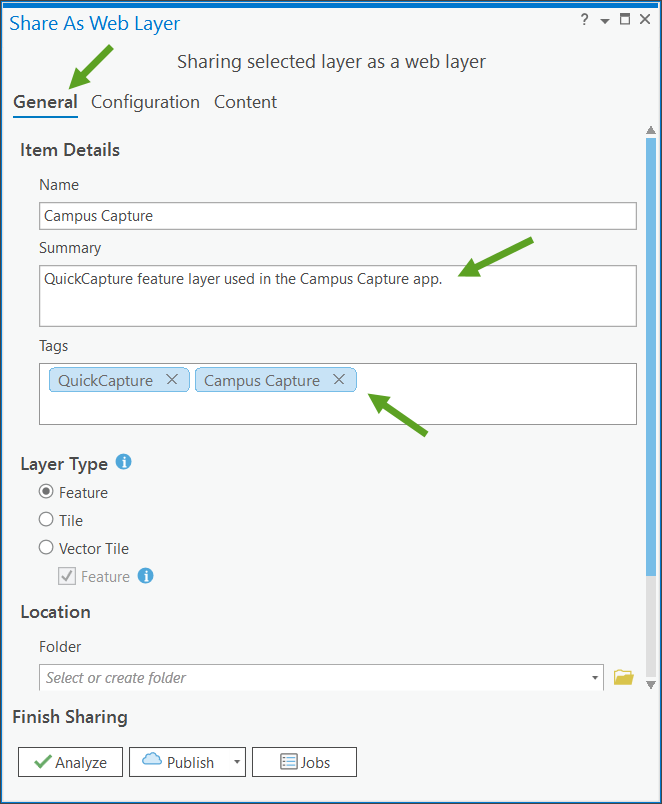This screenshot has height=804, width=662.
Task: Browse folders using the yellow folder icon
Action: coord(624,677)
